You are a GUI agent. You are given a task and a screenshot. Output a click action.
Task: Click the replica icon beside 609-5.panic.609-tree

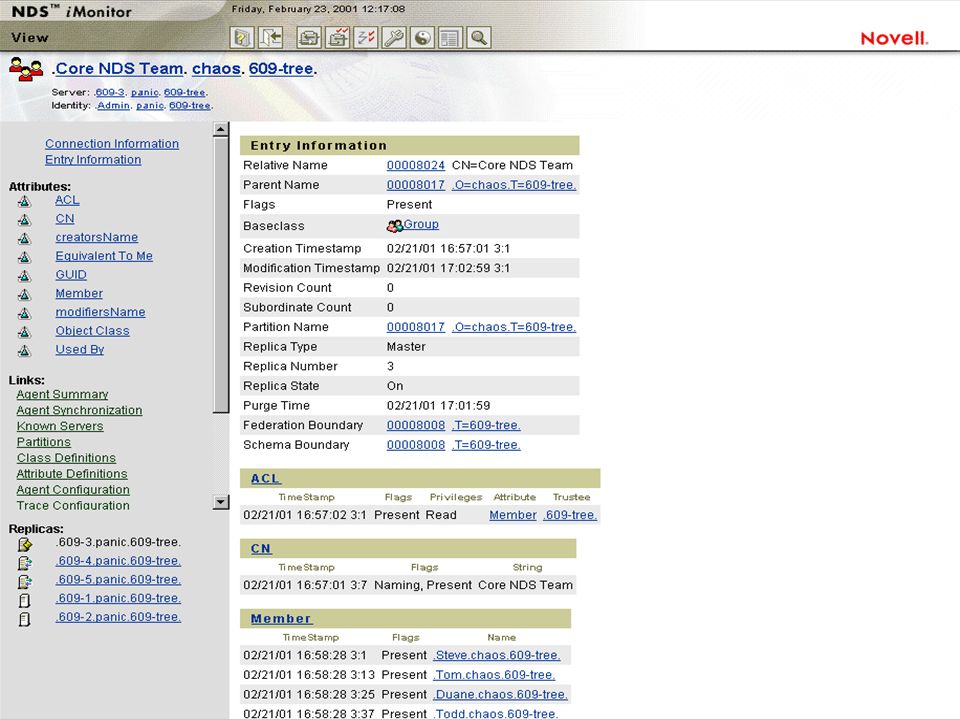(24, 581)
